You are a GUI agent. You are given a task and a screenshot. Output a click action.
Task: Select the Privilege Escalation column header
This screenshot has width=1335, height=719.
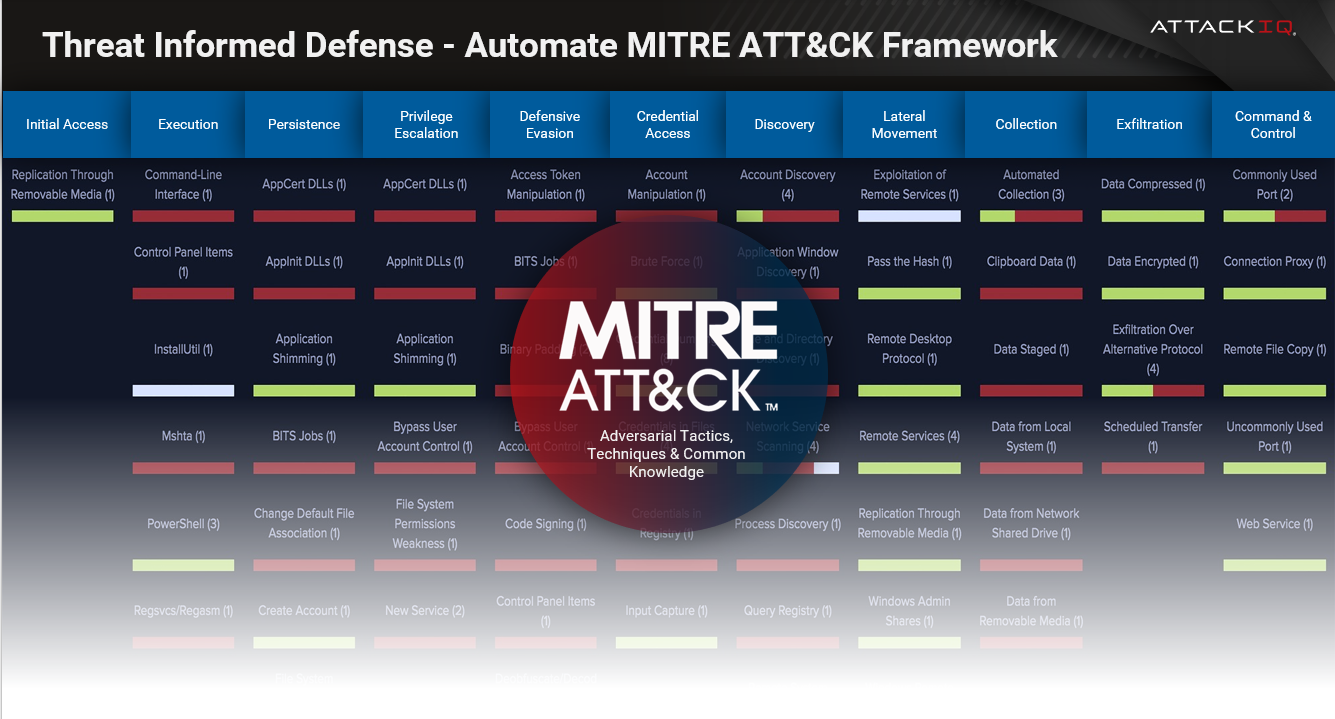coord(426,124)
